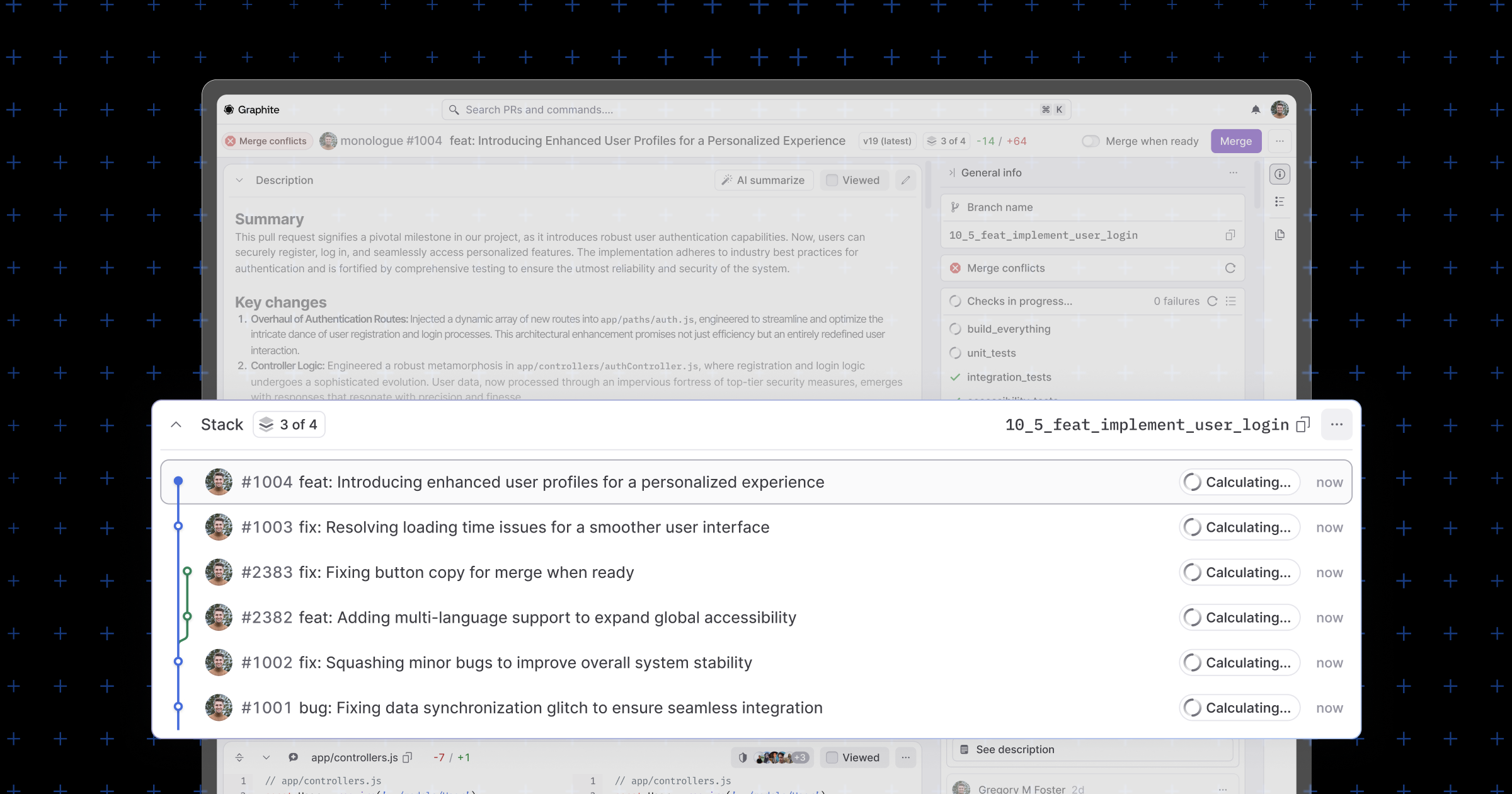Toggle the Viewed checkbox on app/controllers.js
The image size is (1512, 794).
(x=832, y=757)
